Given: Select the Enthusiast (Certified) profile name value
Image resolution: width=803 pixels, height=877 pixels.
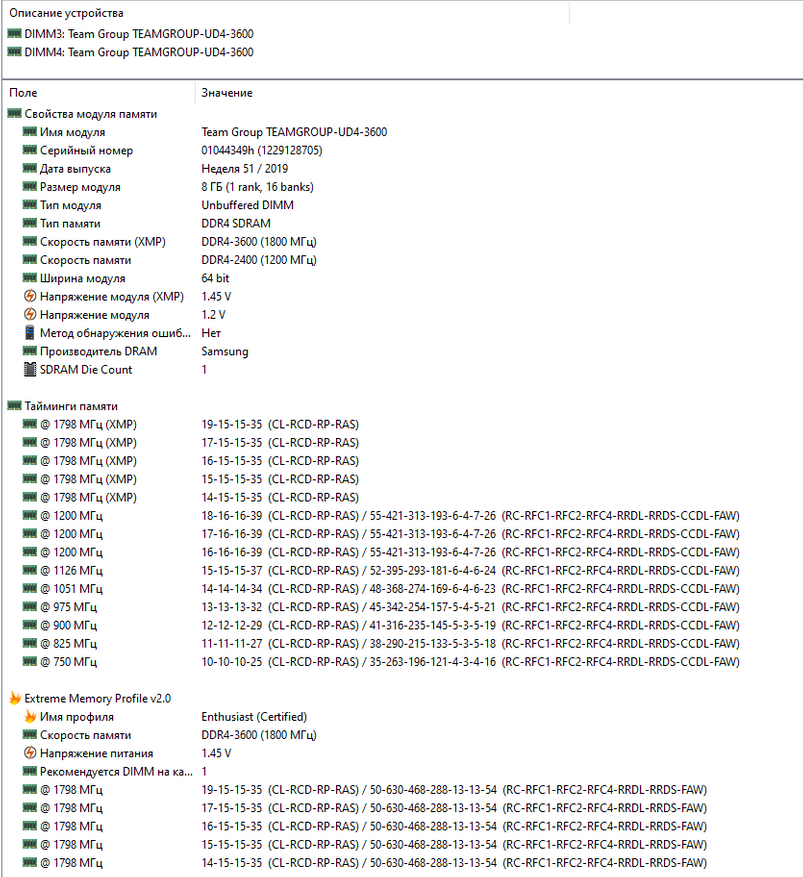Looking at the screenshot, I should point(254,716).
